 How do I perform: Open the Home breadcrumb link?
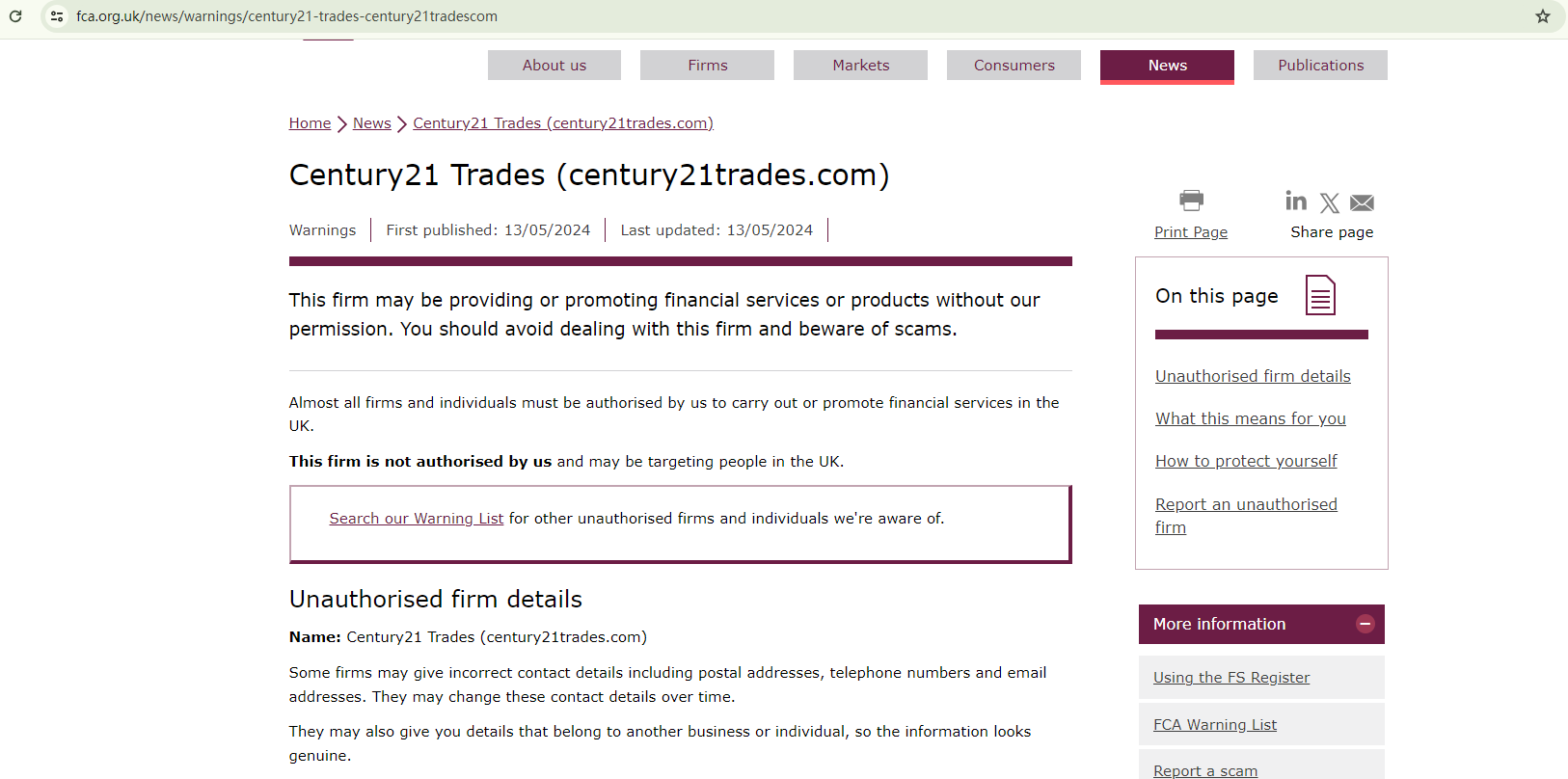coord(310,123)
